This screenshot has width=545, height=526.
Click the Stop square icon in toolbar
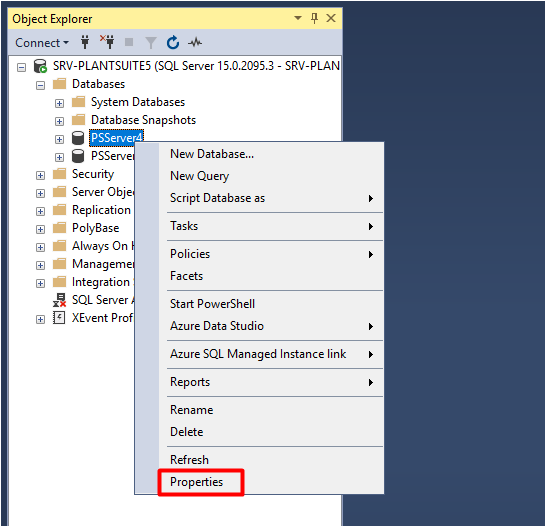(x=129, y=42)
